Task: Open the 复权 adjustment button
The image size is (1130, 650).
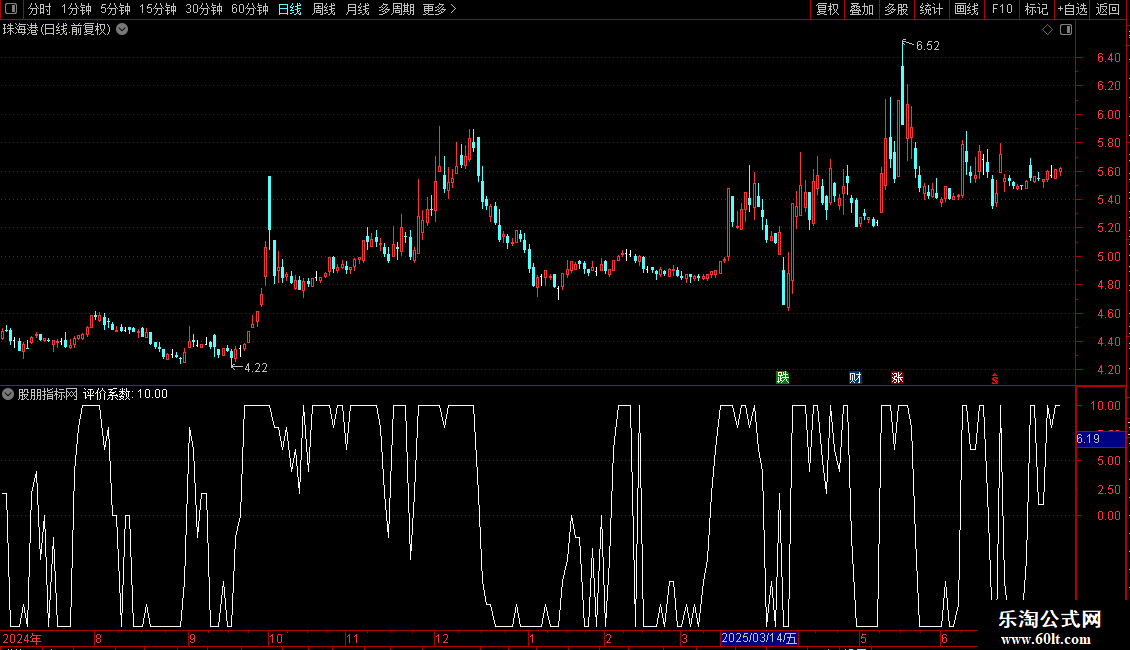Action: tap(827, 9)
